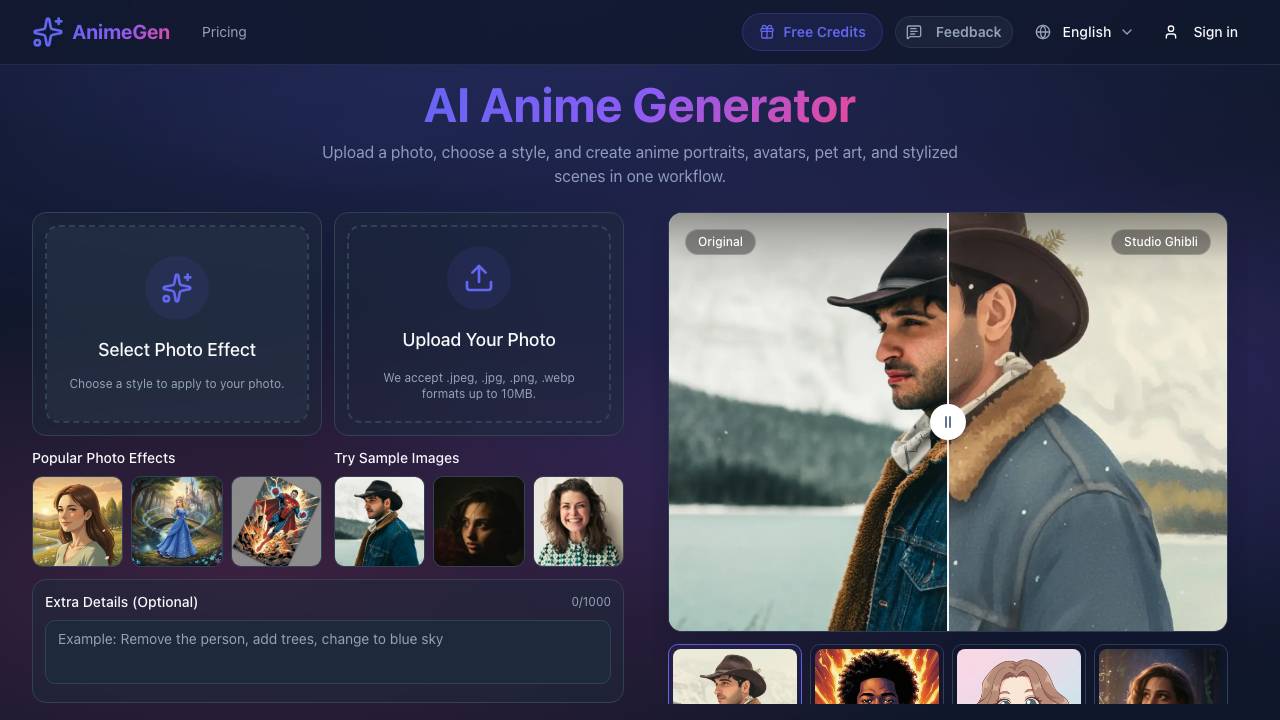Select the forest woman preview thumbnail
Viewport: 1280px width, 720px height.
[1161, 676]
